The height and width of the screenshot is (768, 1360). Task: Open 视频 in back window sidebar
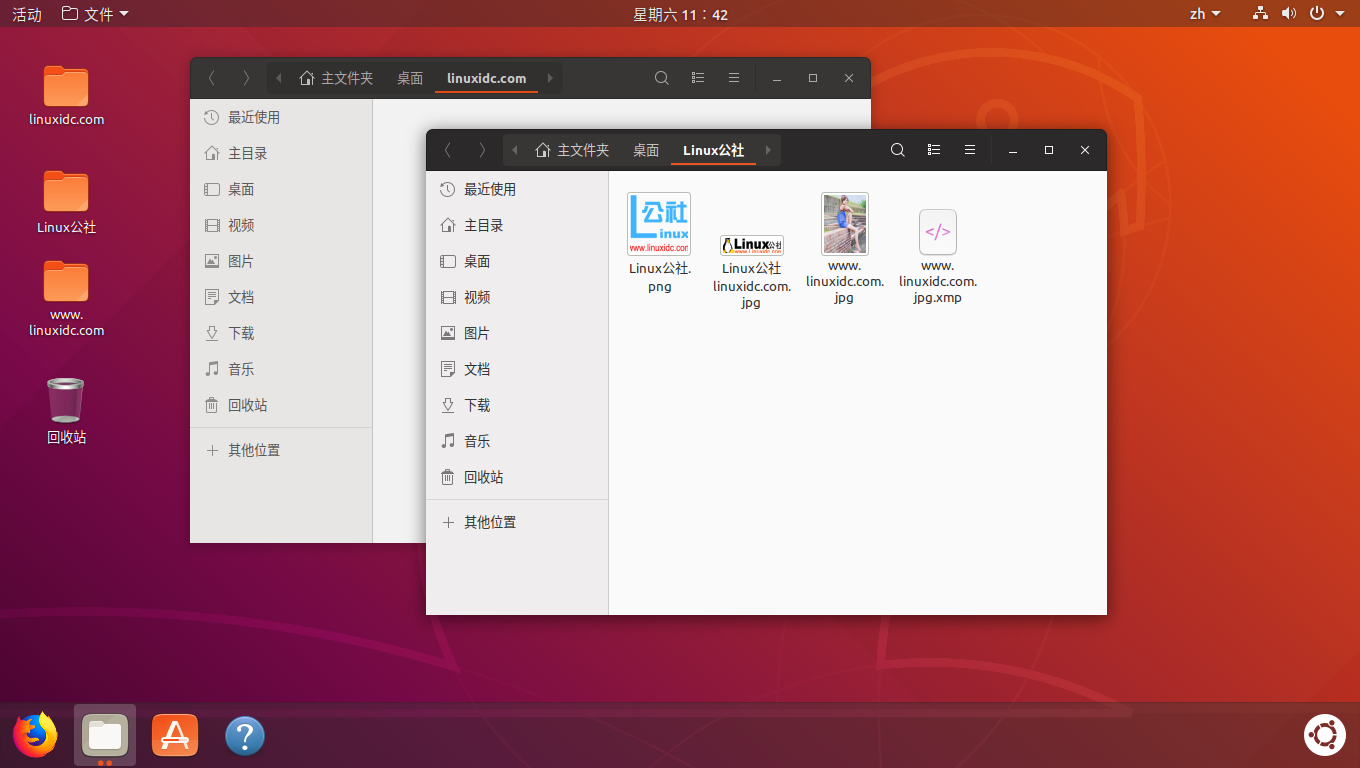[281, 225]
